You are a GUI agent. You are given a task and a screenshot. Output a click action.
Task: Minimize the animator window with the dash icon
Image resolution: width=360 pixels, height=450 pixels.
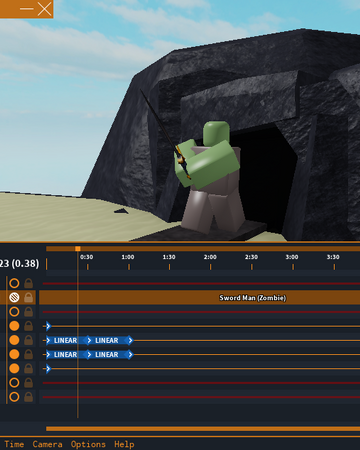[27, 9]
